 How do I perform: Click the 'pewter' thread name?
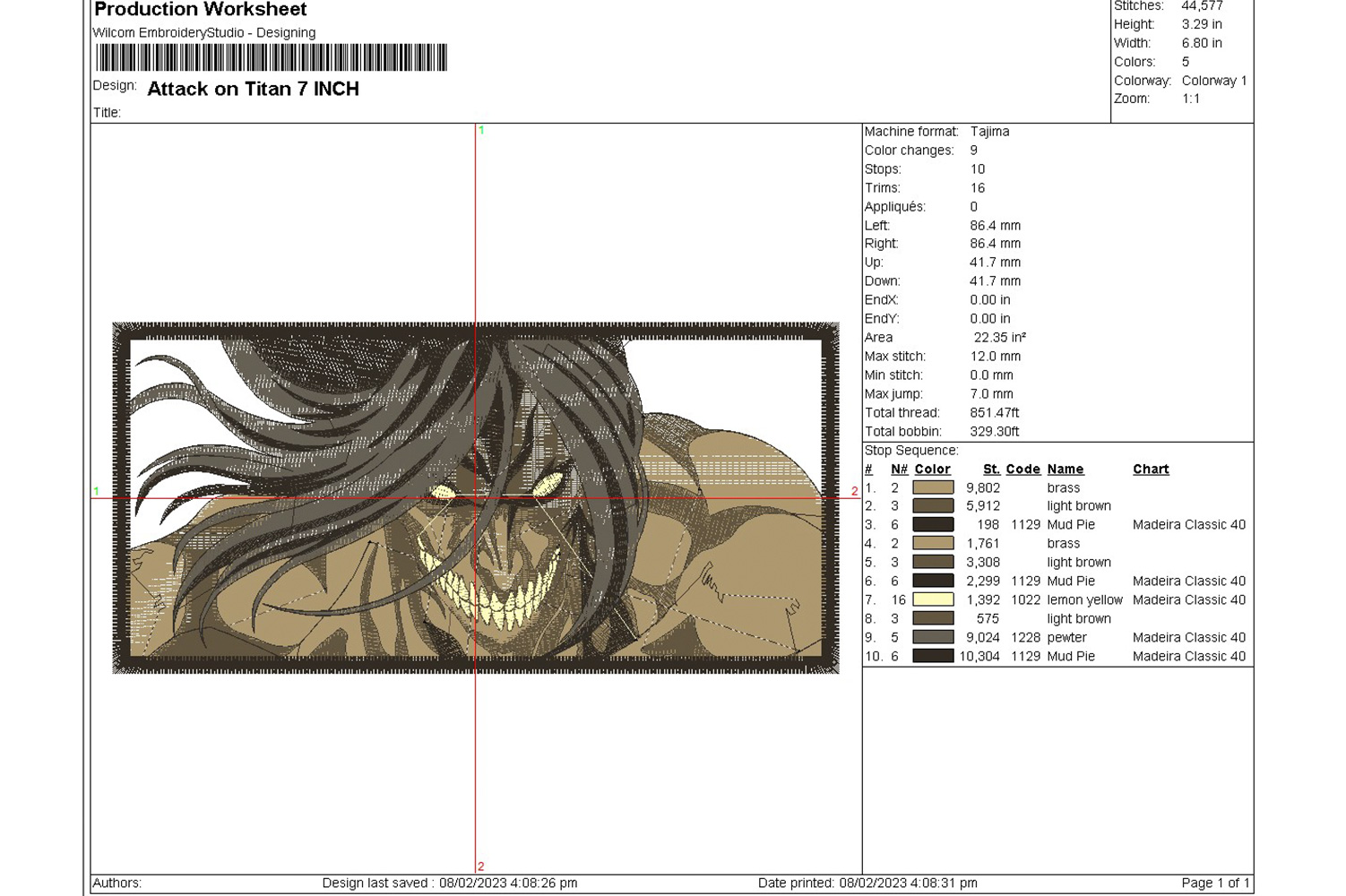pos(1066,638)
